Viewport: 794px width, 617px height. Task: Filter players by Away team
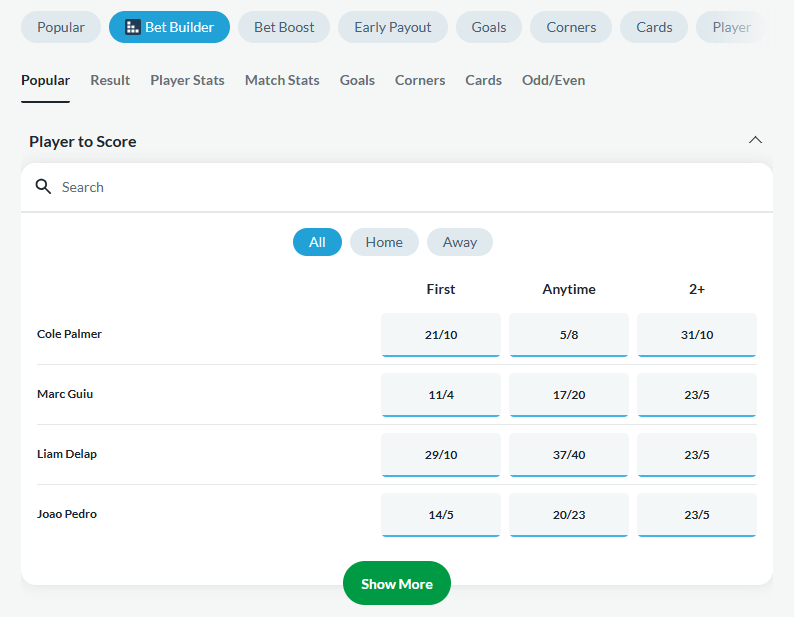click(460, 242)
